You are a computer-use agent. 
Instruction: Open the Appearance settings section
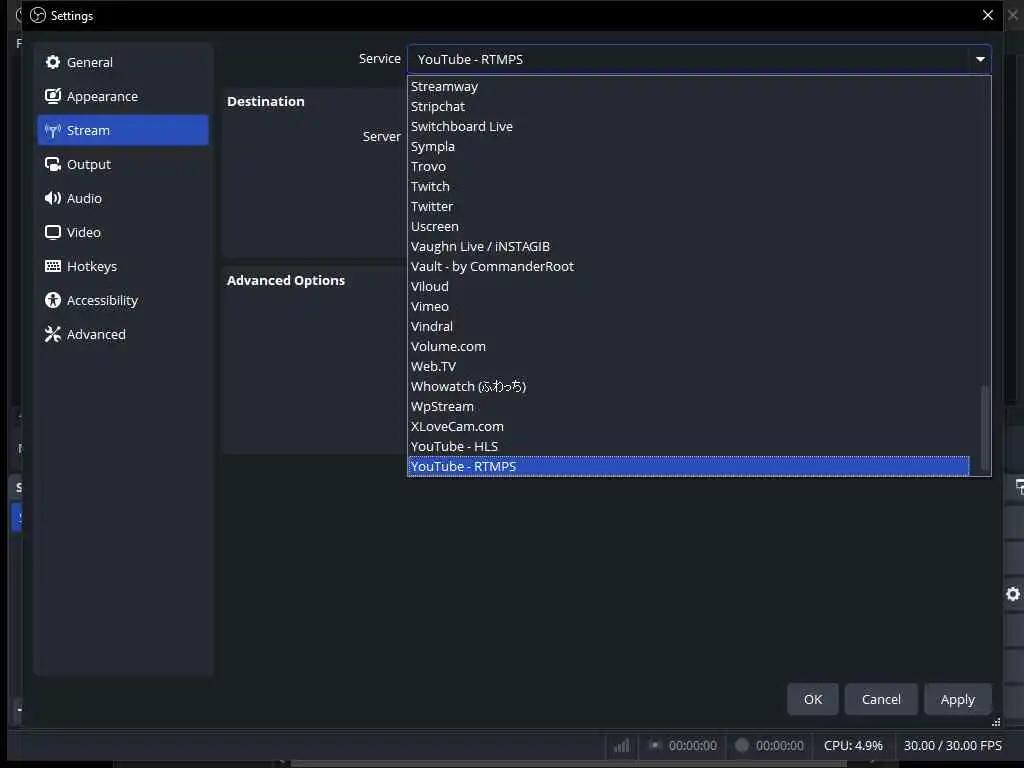(x=123, y=96)
